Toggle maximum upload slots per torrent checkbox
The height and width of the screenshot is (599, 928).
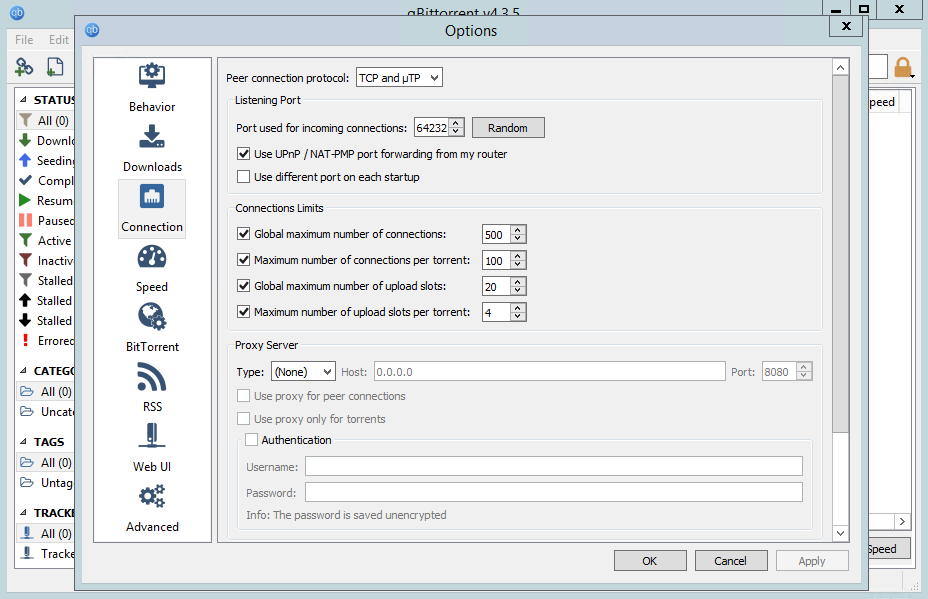click(243, 312)
